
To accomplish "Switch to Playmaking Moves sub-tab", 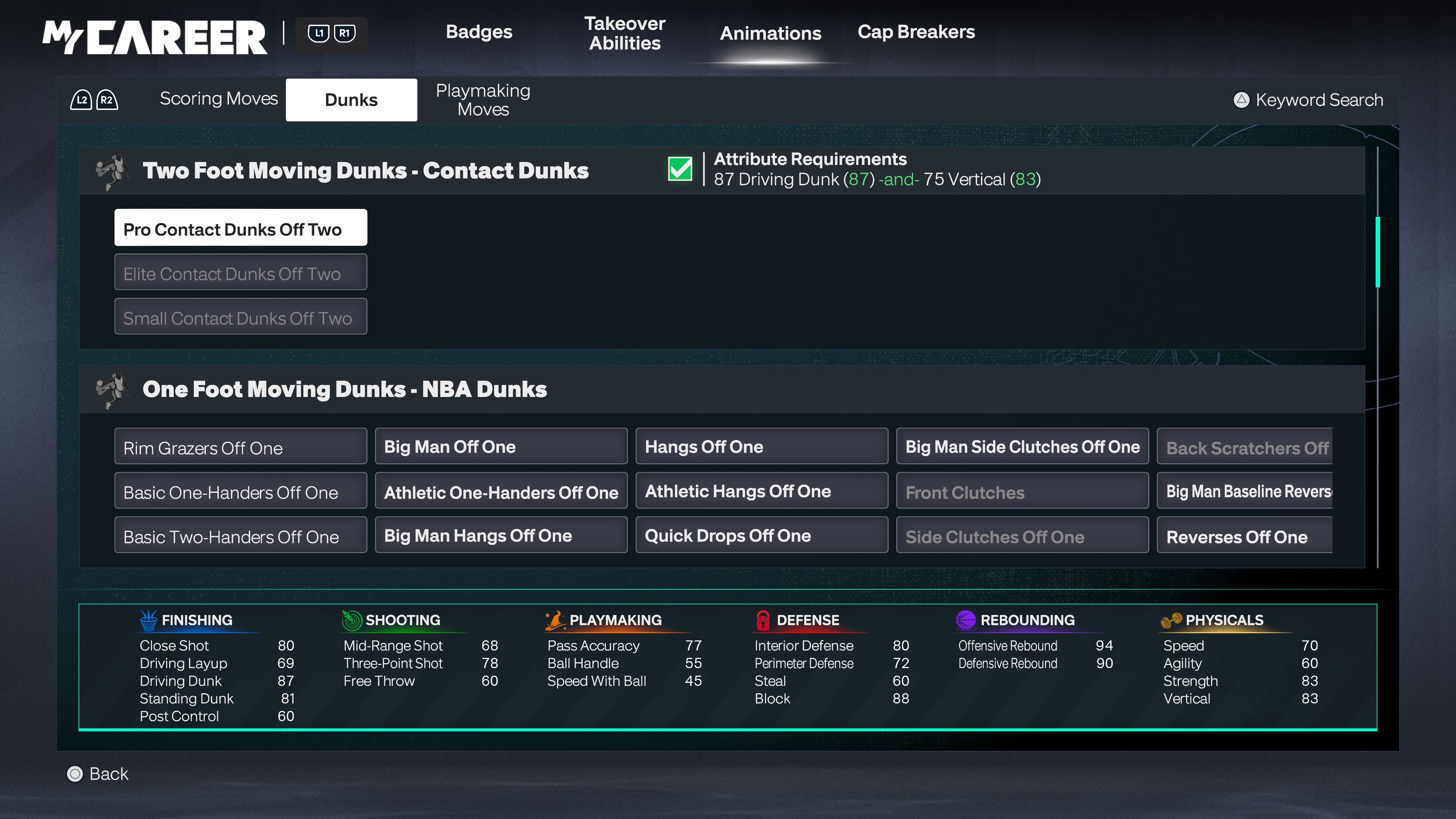I will (483, 99).
